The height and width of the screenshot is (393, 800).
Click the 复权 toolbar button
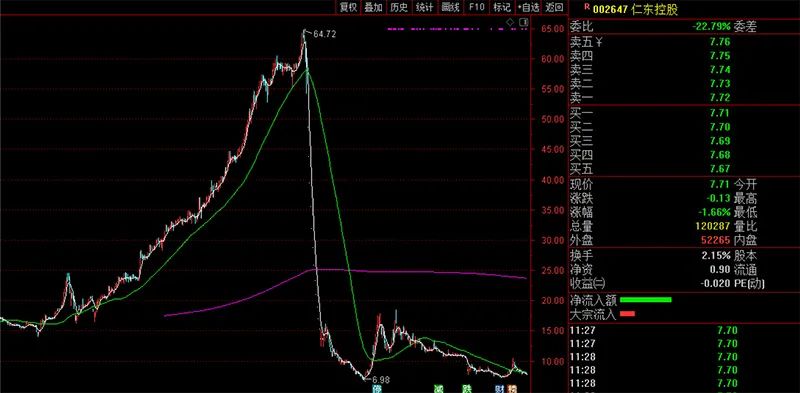coord(348,7)
